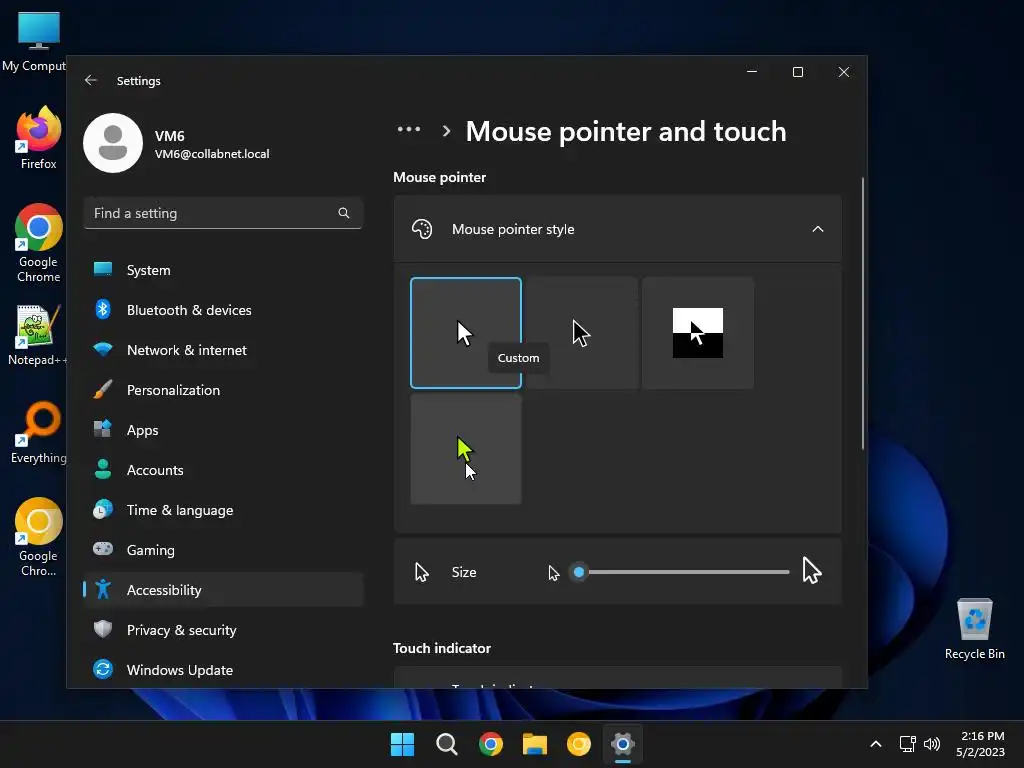
Task: Open Notepad++ desktop shortcut
Action: coord(37,335)
